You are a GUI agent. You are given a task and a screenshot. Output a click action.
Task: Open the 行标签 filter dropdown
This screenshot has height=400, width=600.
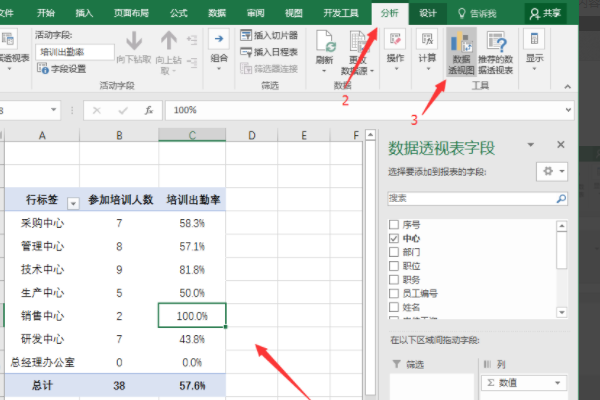pyautogui.click(x=71, y=201)
